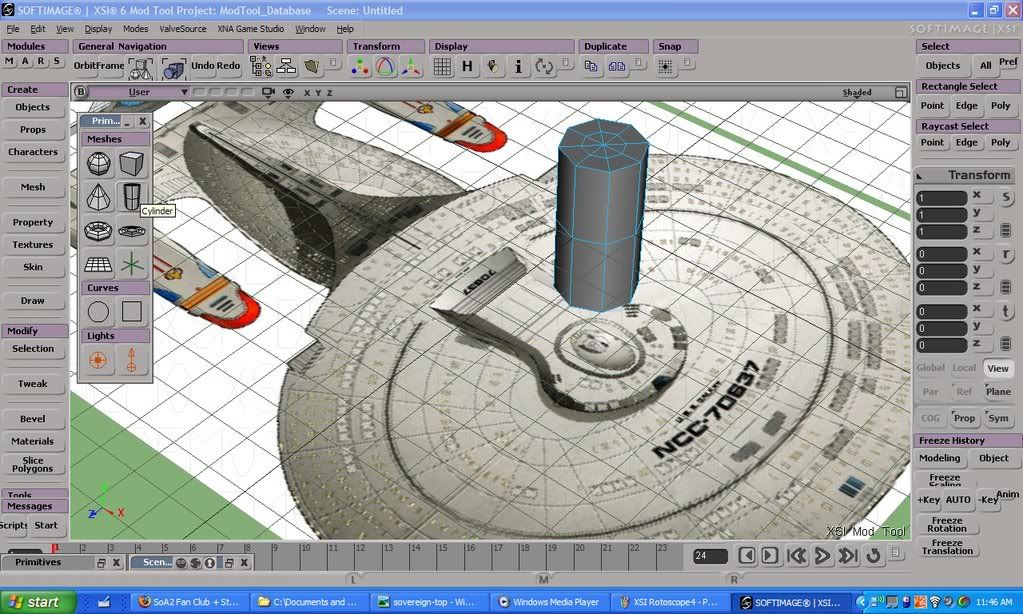
Task: Switch transform mode to Global
Action: (x=930, y=368)
